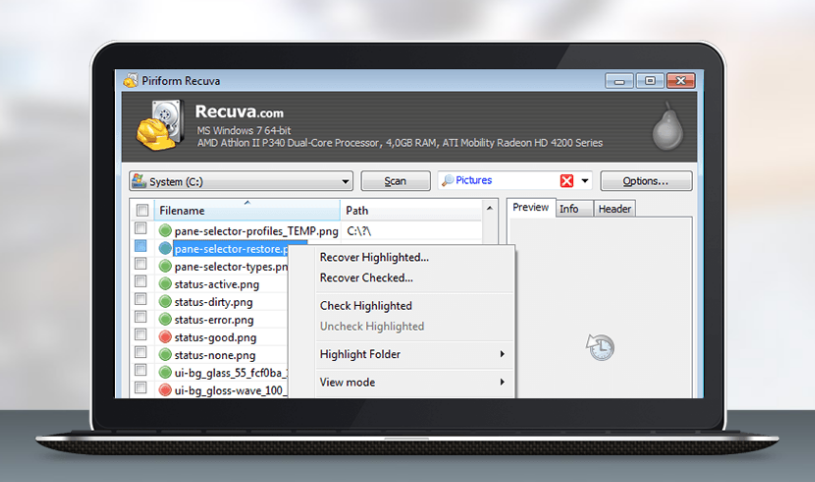
Task: Click the C:\?\ path cell
Action: (x=359, y=231)
